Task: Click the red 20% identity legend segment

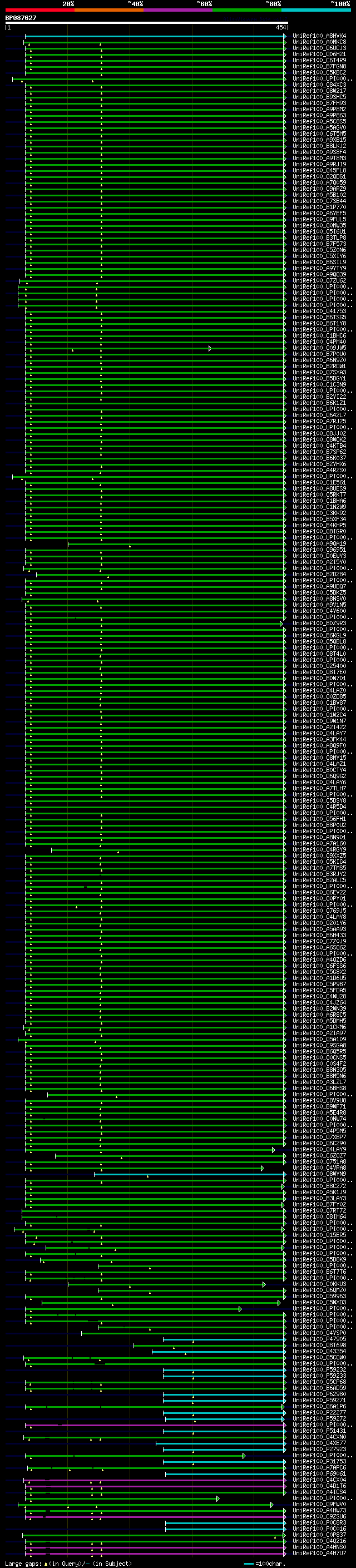Action: (x=39, y=10)
